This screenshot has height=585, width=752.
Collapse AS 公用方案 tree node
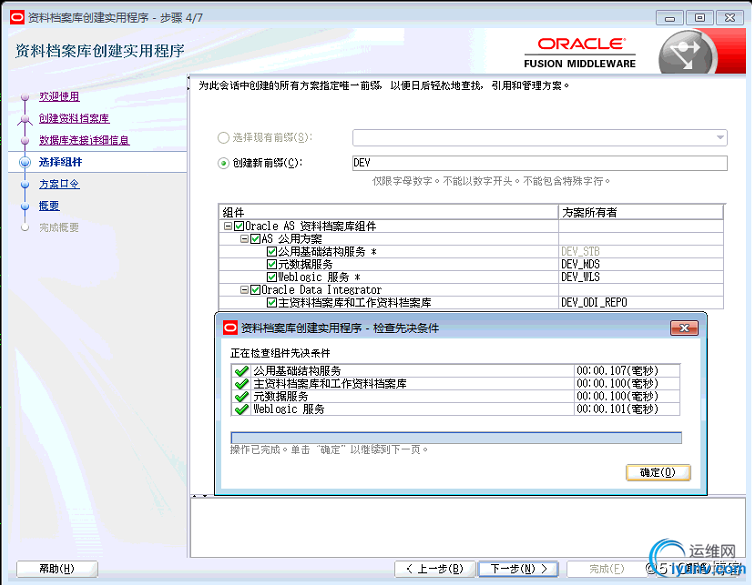tap(244, 239)
